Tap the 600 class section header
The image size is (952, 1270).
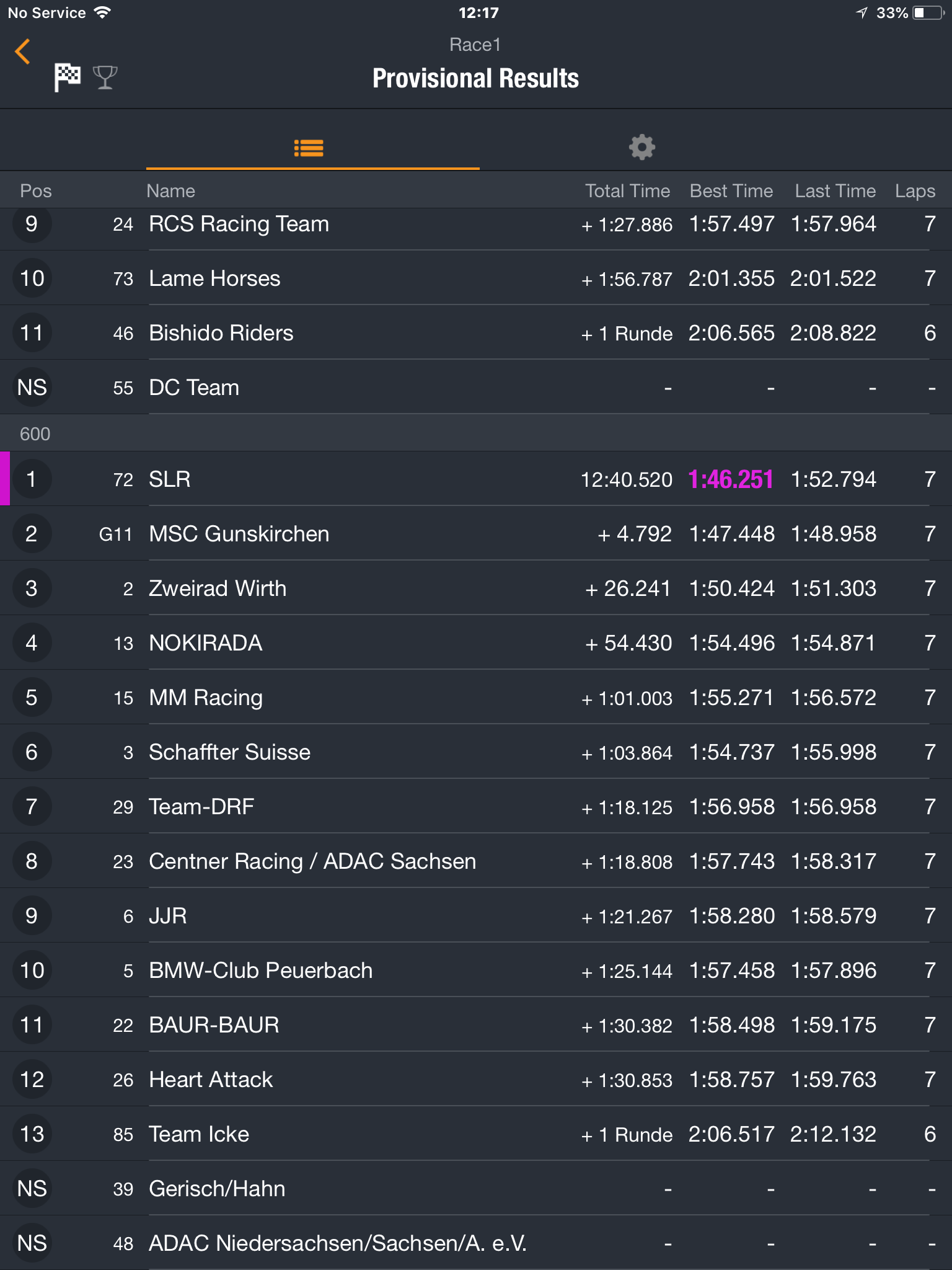[x=476, y=433]
